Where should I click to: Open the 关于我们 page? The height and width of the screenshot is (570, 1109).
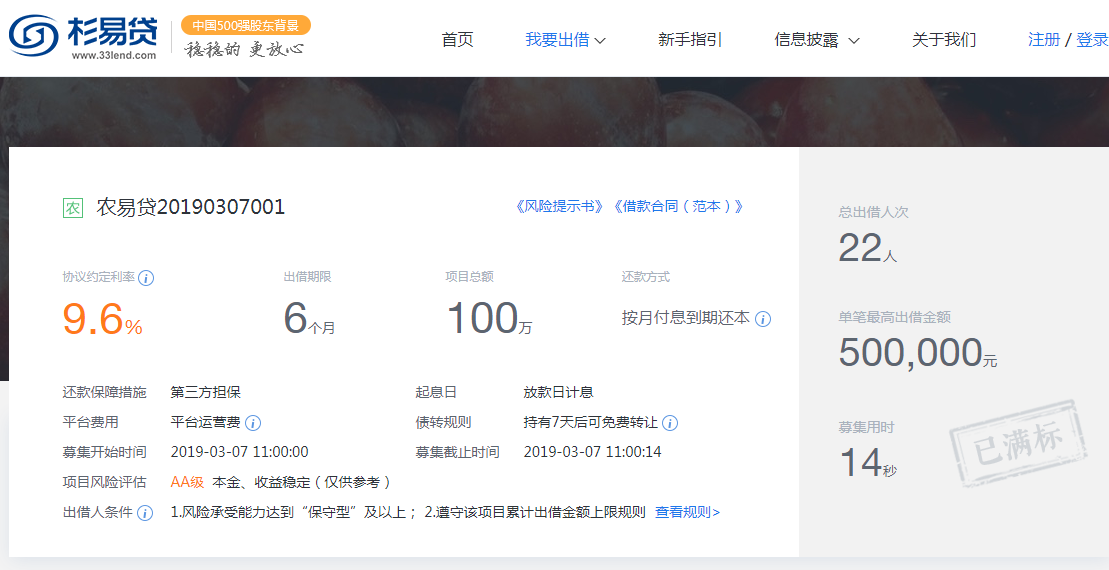coord(943,40)
